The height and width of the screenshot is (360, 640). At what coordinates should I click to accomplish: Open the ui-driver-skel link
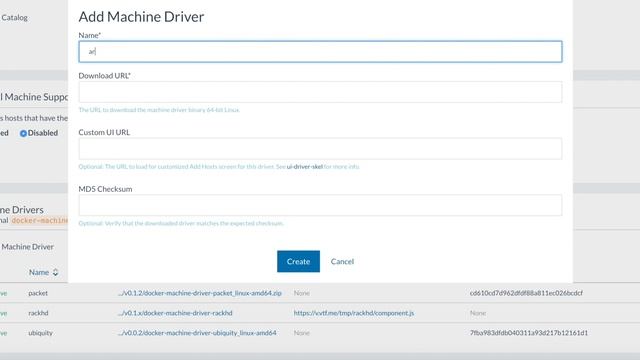[x=305, y=167]
